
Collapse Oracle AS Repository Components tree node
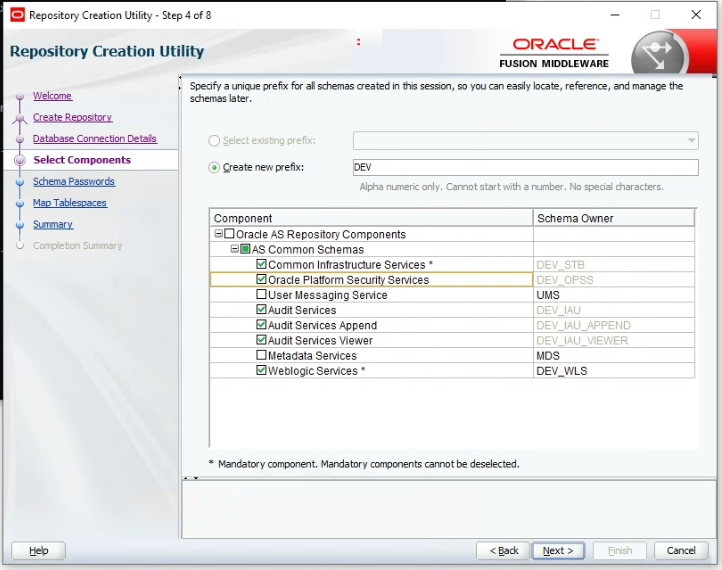(219, 234)
